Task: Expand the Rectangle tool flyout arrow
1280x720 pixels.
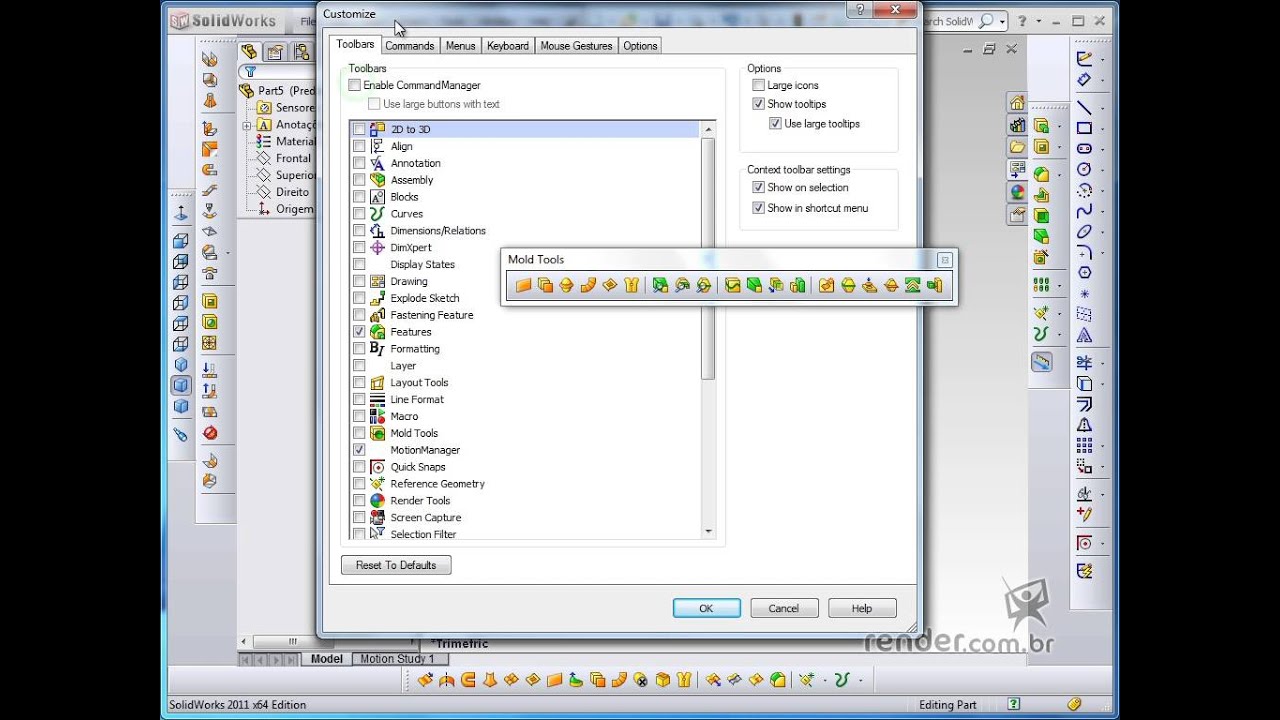Action: pyautogui.click(x=1101, y=128)
